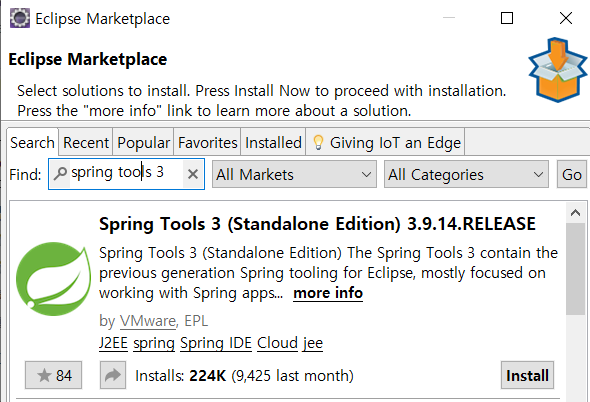Click the star favorite button showing 84
The image size is (590, 402).
(53, 375)
